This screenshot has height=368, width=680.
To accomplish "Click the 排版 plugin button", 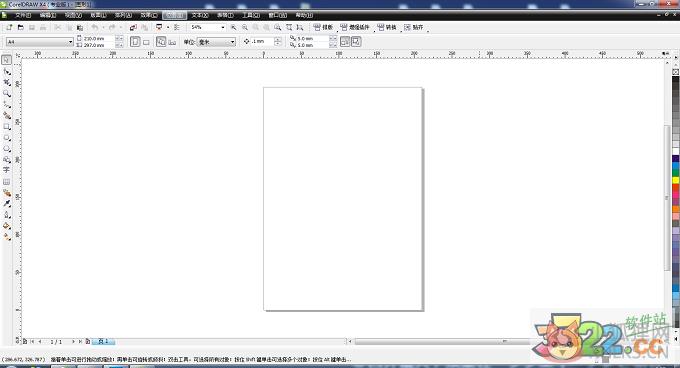I will coord(324,27).
